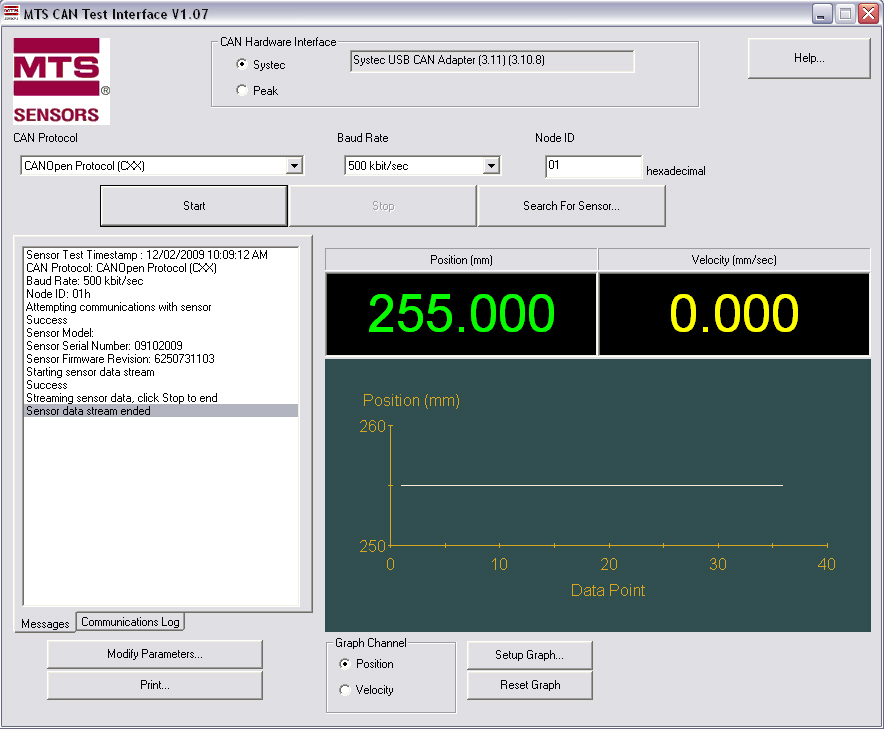Switch to the Communications Log tab
Image resolution: width=884 pixels, height=729 pixels.
click(130, 622)
